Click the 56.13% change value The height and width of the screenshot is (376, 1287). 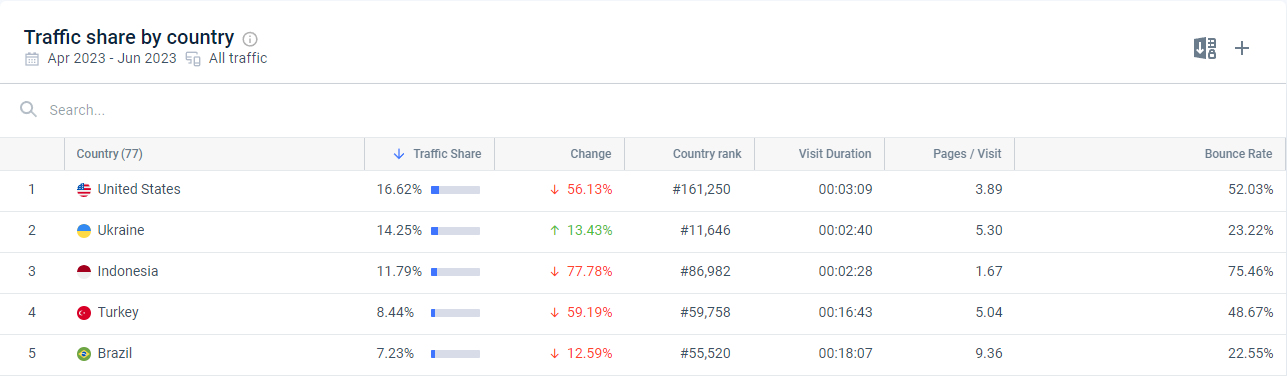pos(590,189)
